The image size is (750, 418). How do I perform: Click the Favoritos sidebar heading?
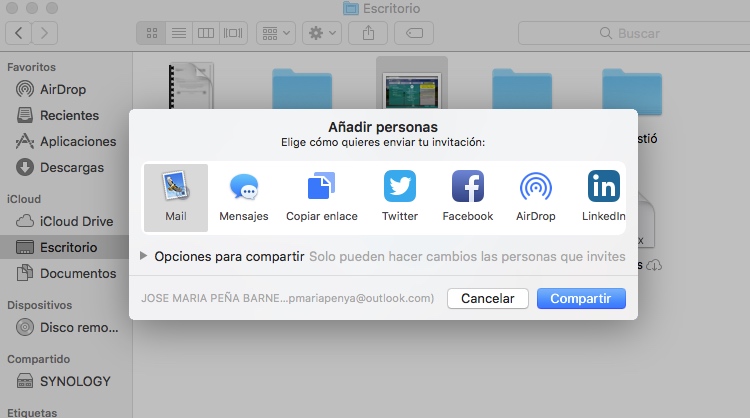(32, 67)
